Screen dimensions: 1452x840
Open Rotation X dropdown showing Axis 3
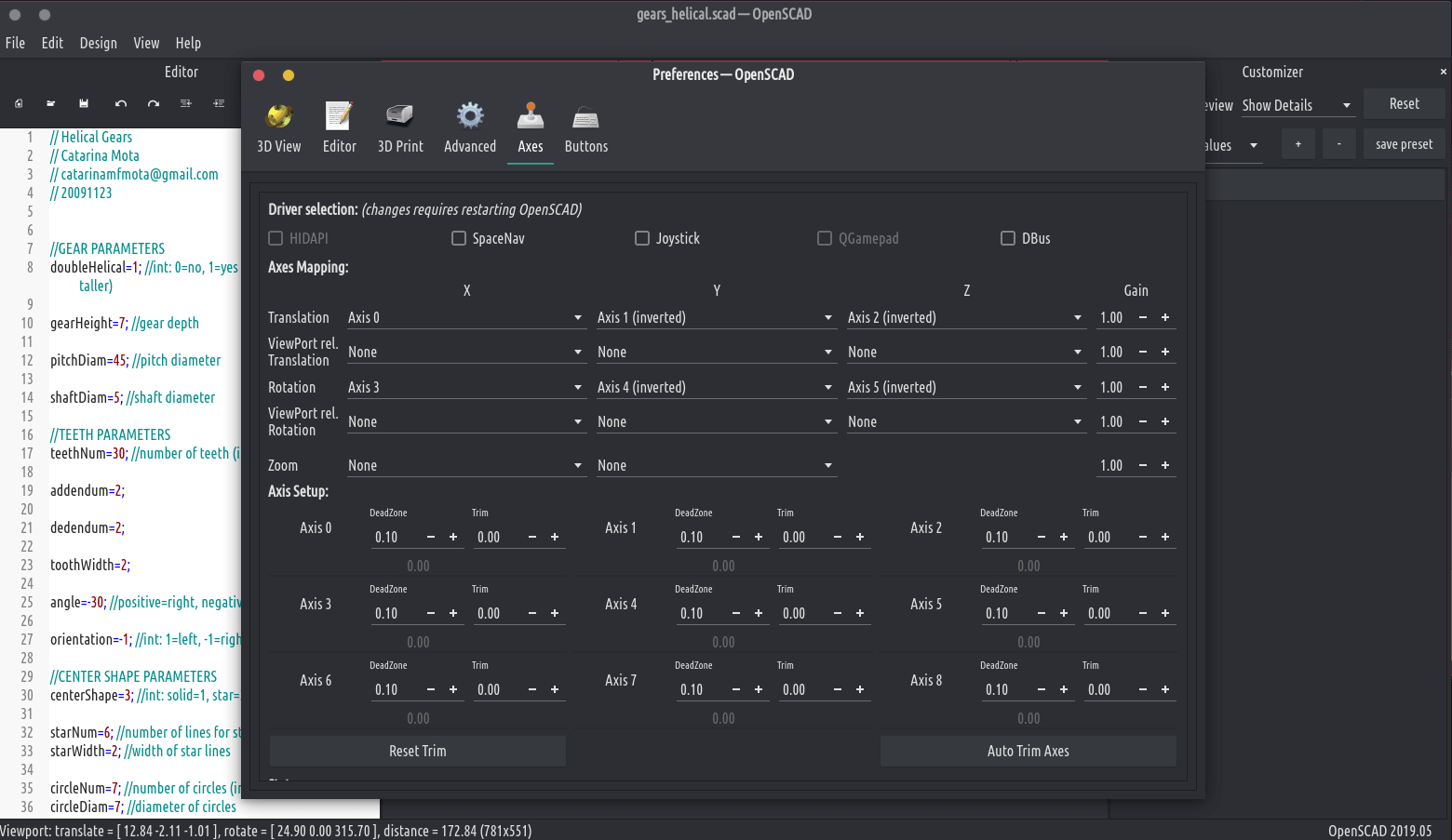(466, 388)
